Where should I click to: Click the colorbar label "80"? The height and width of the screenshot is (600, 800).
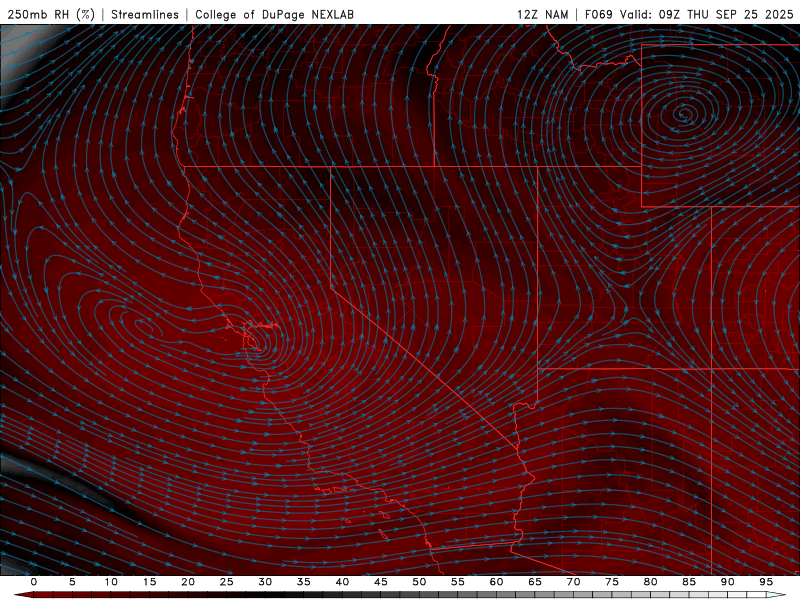(x=650, y=582)
